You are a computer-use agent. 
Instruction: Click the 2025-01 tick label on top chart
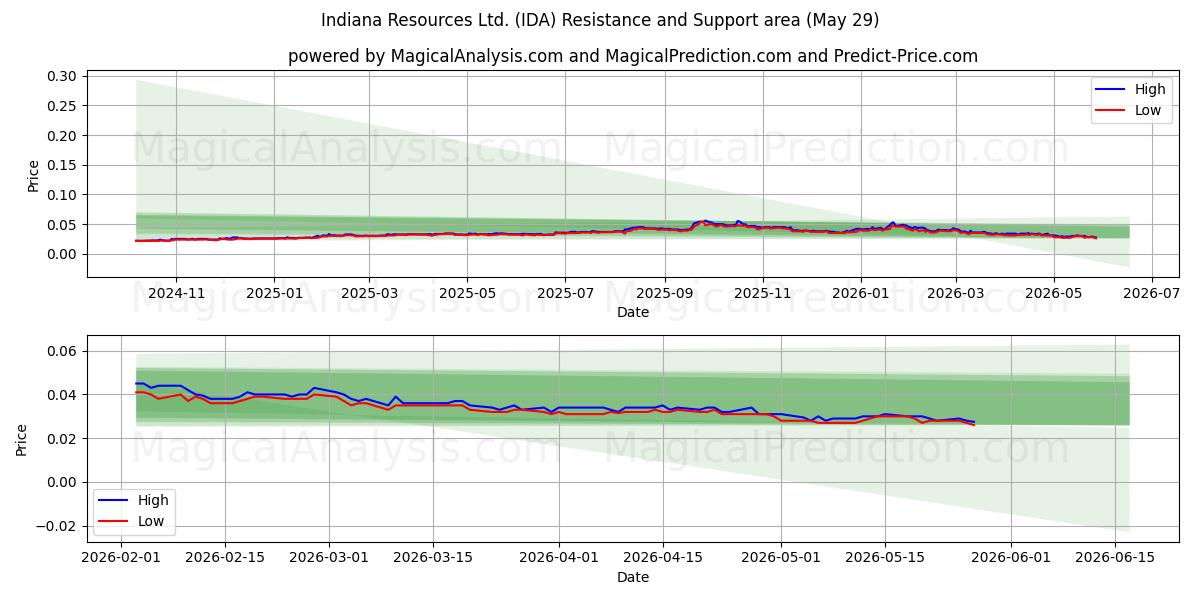274,294
